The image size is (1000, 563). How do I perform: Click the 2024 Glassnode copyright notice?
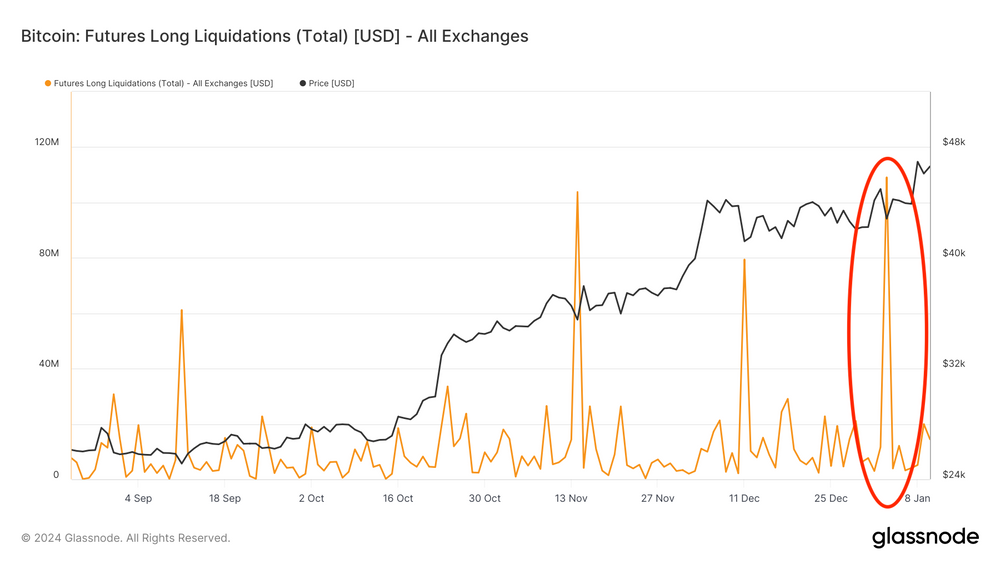pyautogui.click(x=125, y=538)
